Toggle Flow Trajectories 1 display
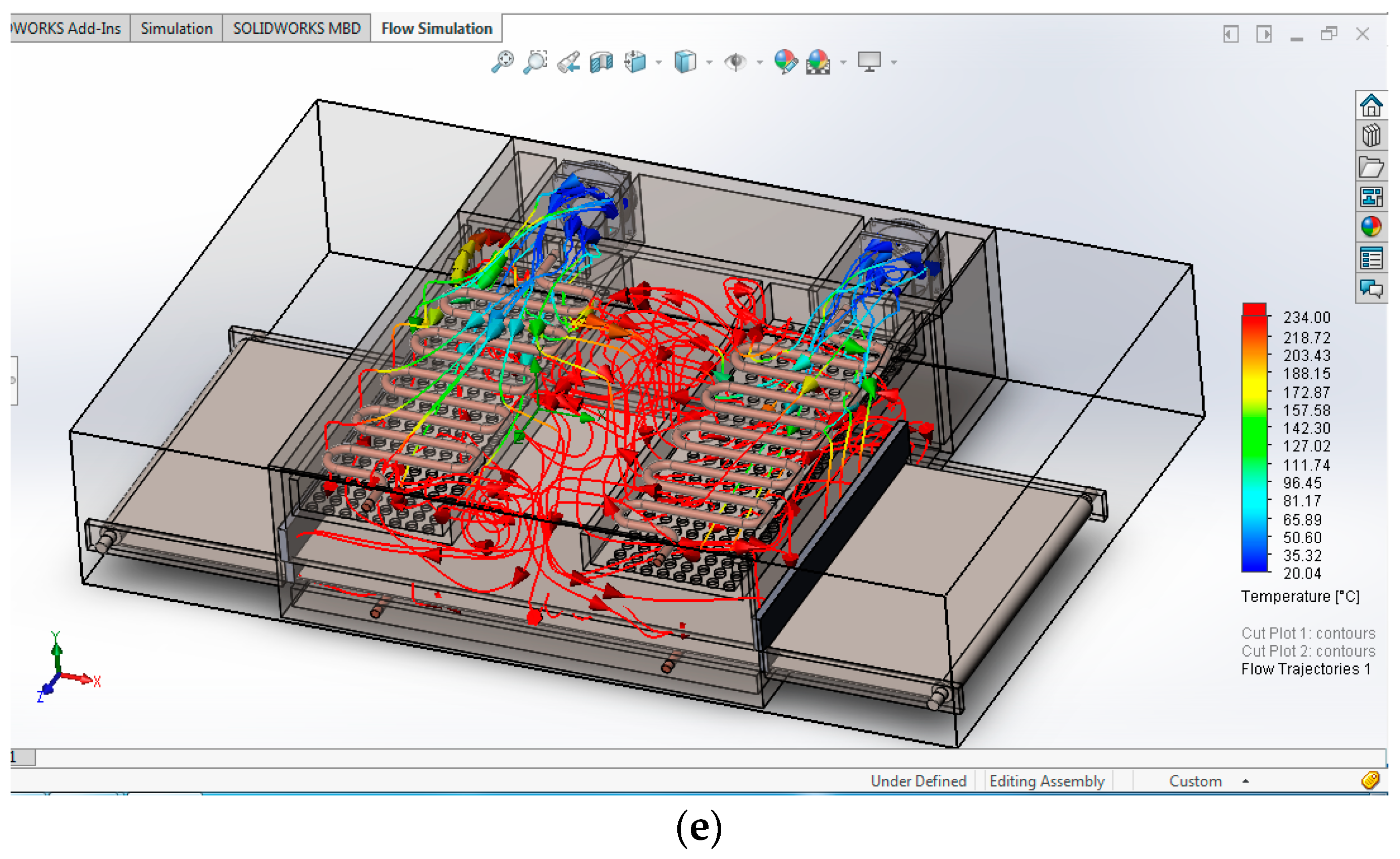 1306,669
